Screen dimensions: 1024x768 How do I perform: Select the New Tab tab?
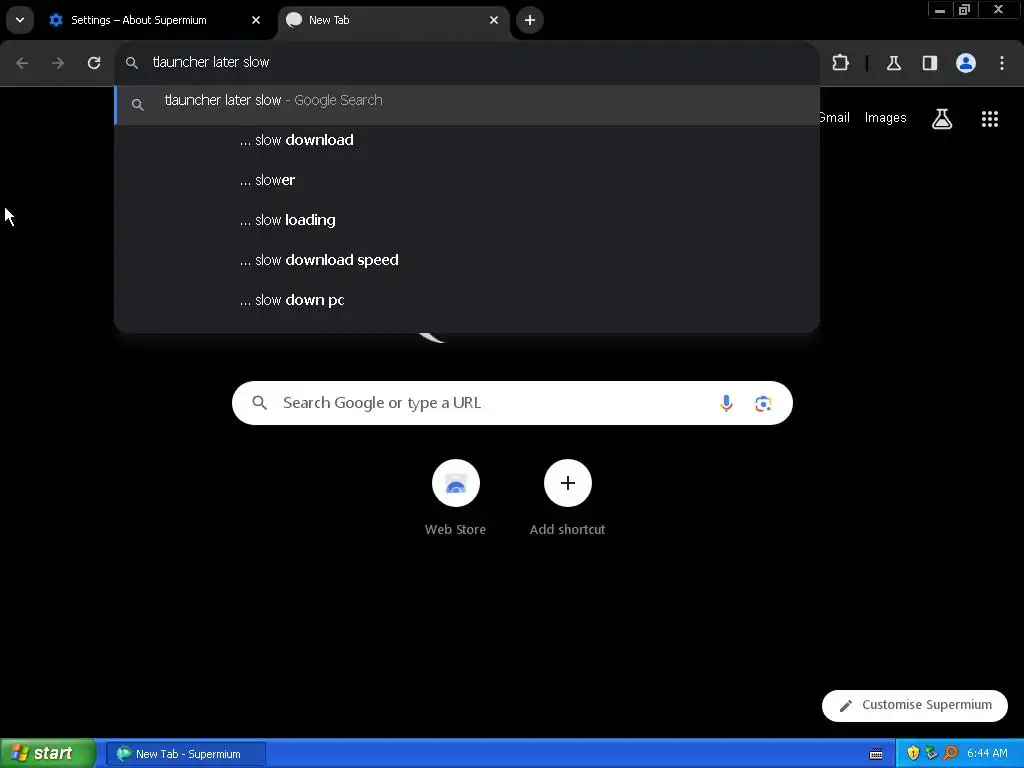394,20
